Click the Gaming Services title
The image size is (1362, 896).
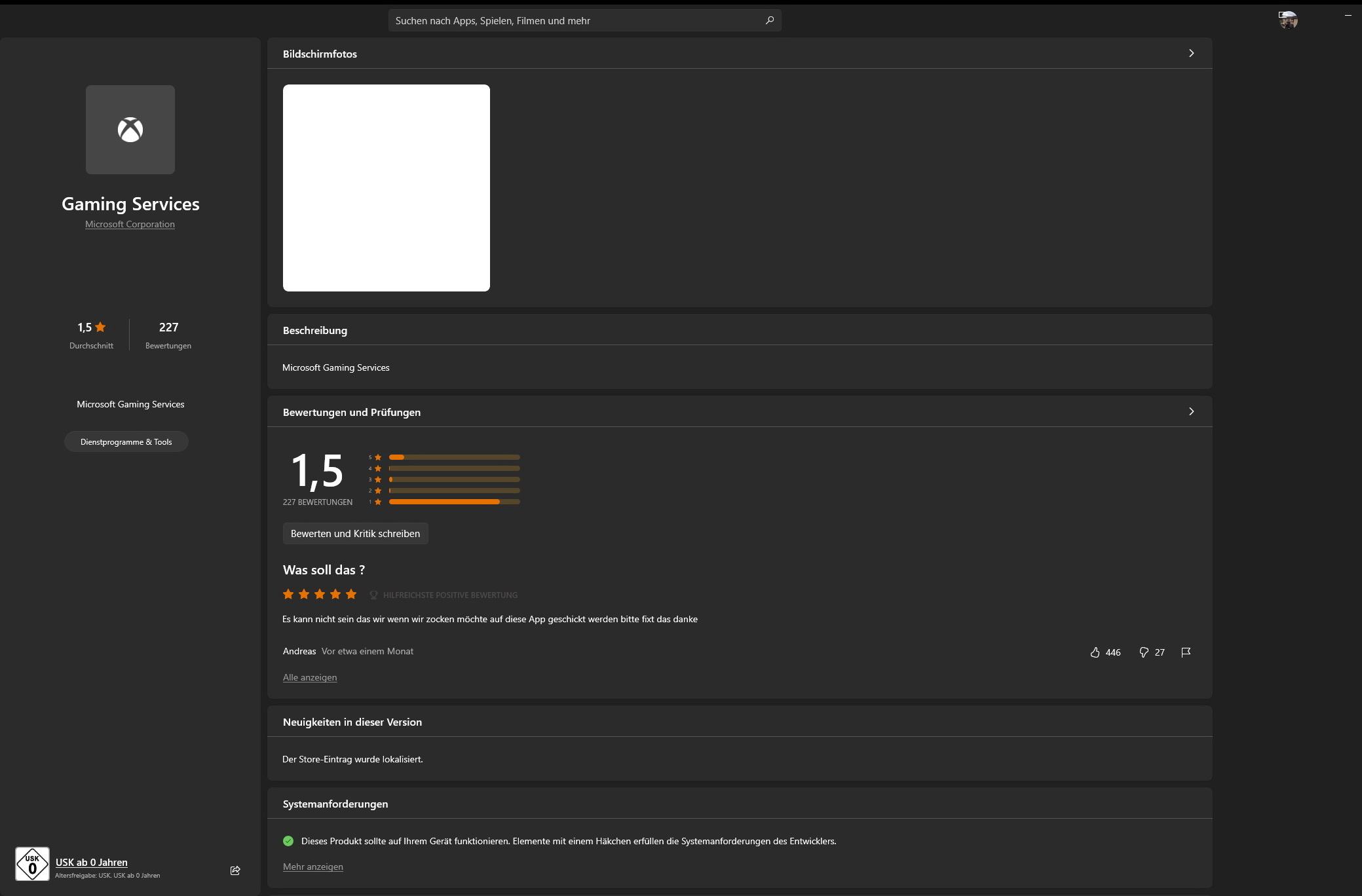[x=130, y=204]
